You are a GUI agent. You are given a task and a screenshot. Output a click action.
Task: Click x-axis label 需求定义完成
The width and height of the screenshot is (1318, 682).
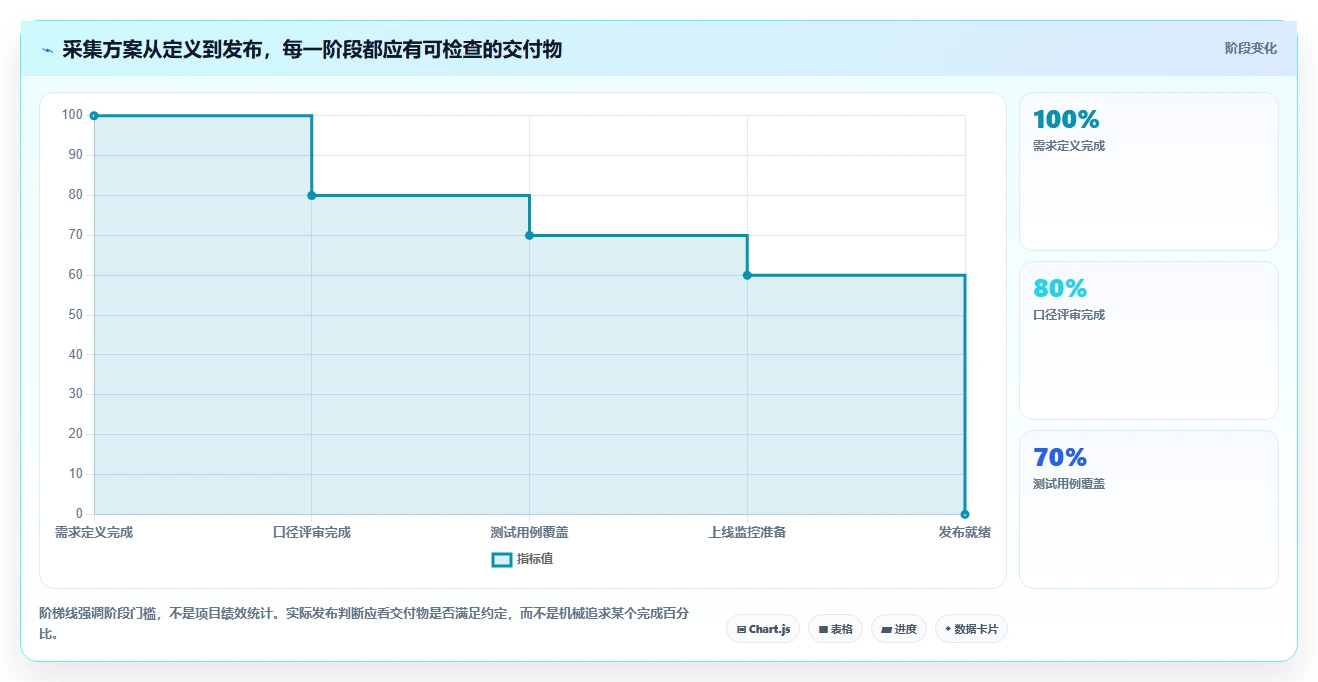tap(94, 532)
